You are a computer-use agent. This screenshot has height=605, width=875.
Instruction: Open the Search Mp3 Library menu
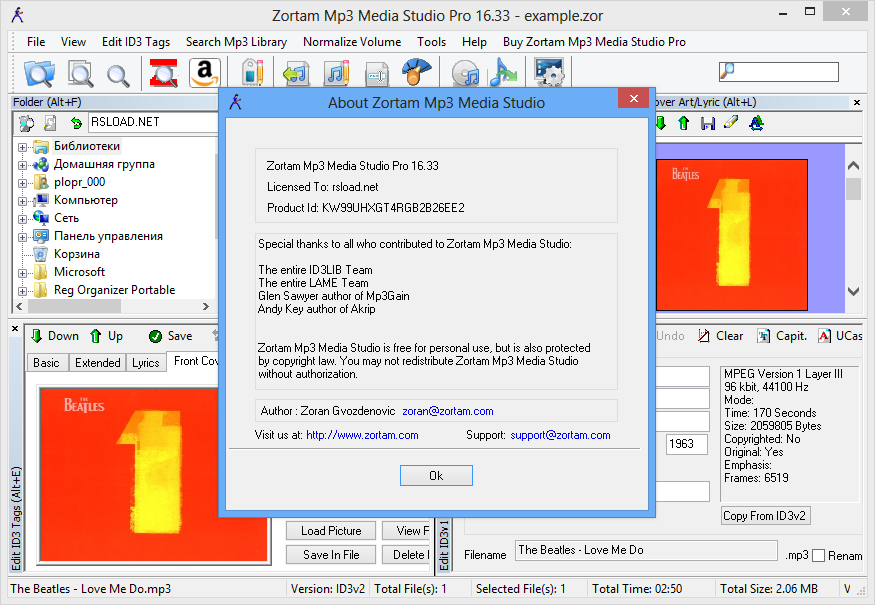pyautogui.click(x=236, y=42)
